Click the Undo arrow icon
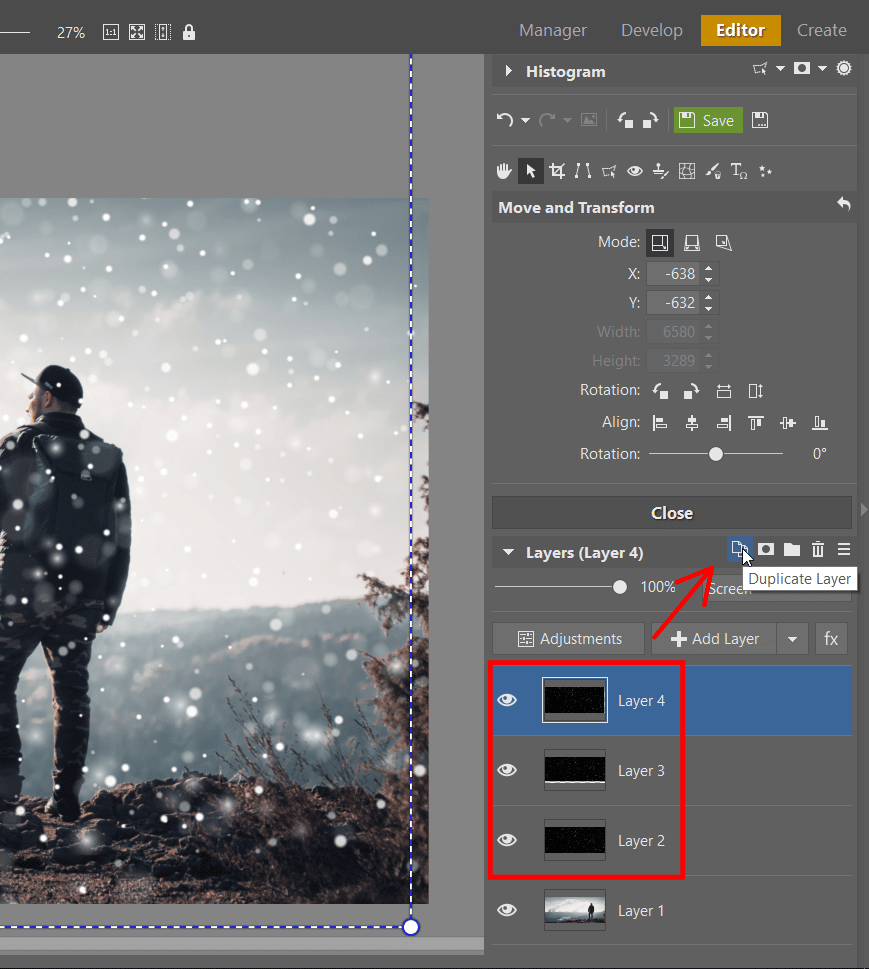This screenshot has height=969, width=869. pyautogui.click(x=504, y=120)
